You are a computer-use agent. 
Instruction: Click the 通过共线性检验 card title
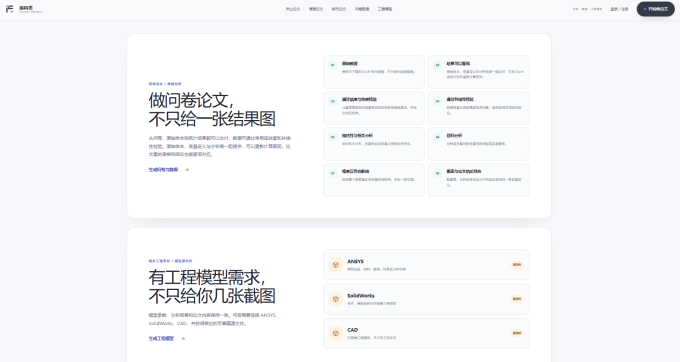460,99
